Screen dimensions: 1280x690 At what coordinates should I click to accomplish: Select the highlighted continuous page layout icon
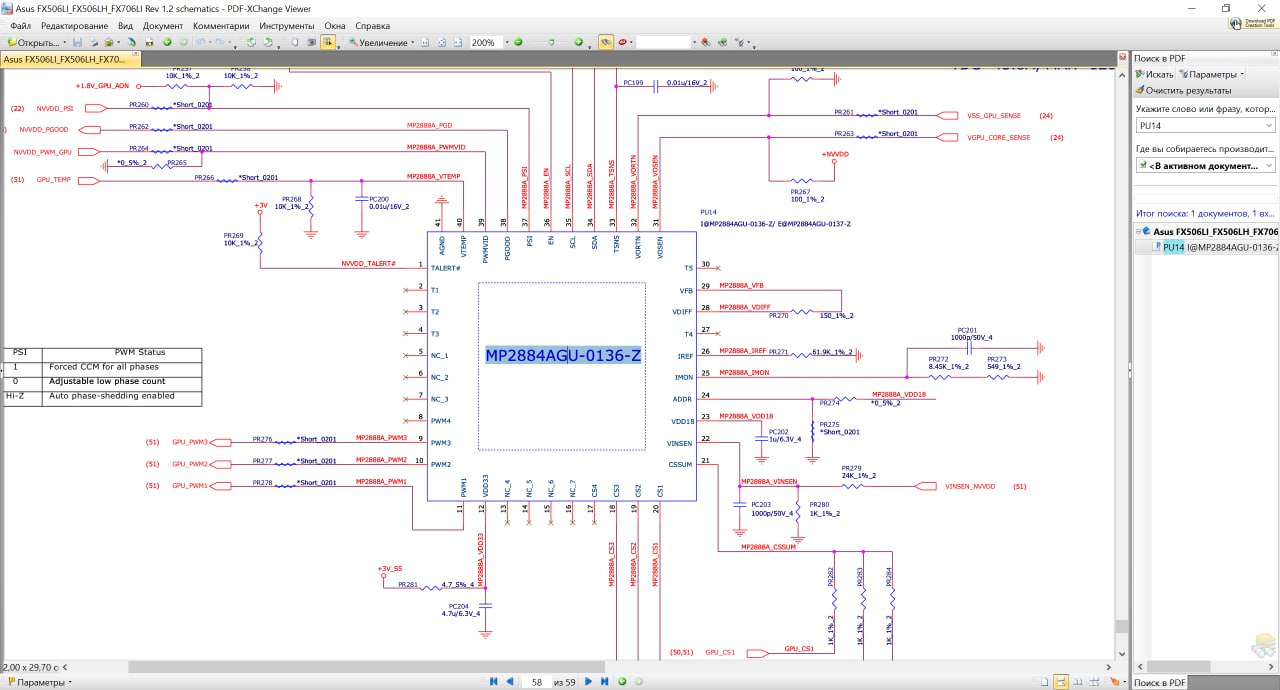1061,682
